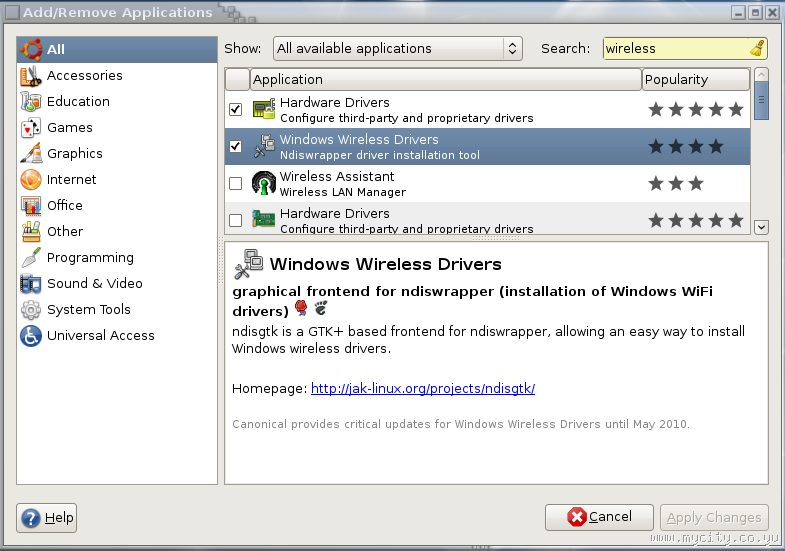Click Windows Wireless Drivers icon in description pane

pos(248,264)
